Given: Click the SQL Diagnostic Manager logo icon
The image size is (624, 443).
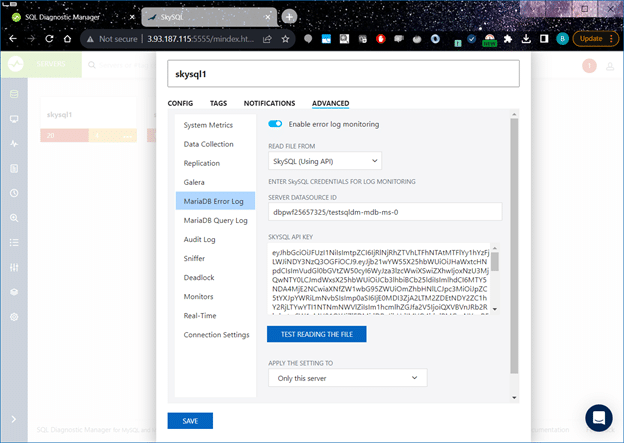Looking at the screenshot, I should 16,64.
